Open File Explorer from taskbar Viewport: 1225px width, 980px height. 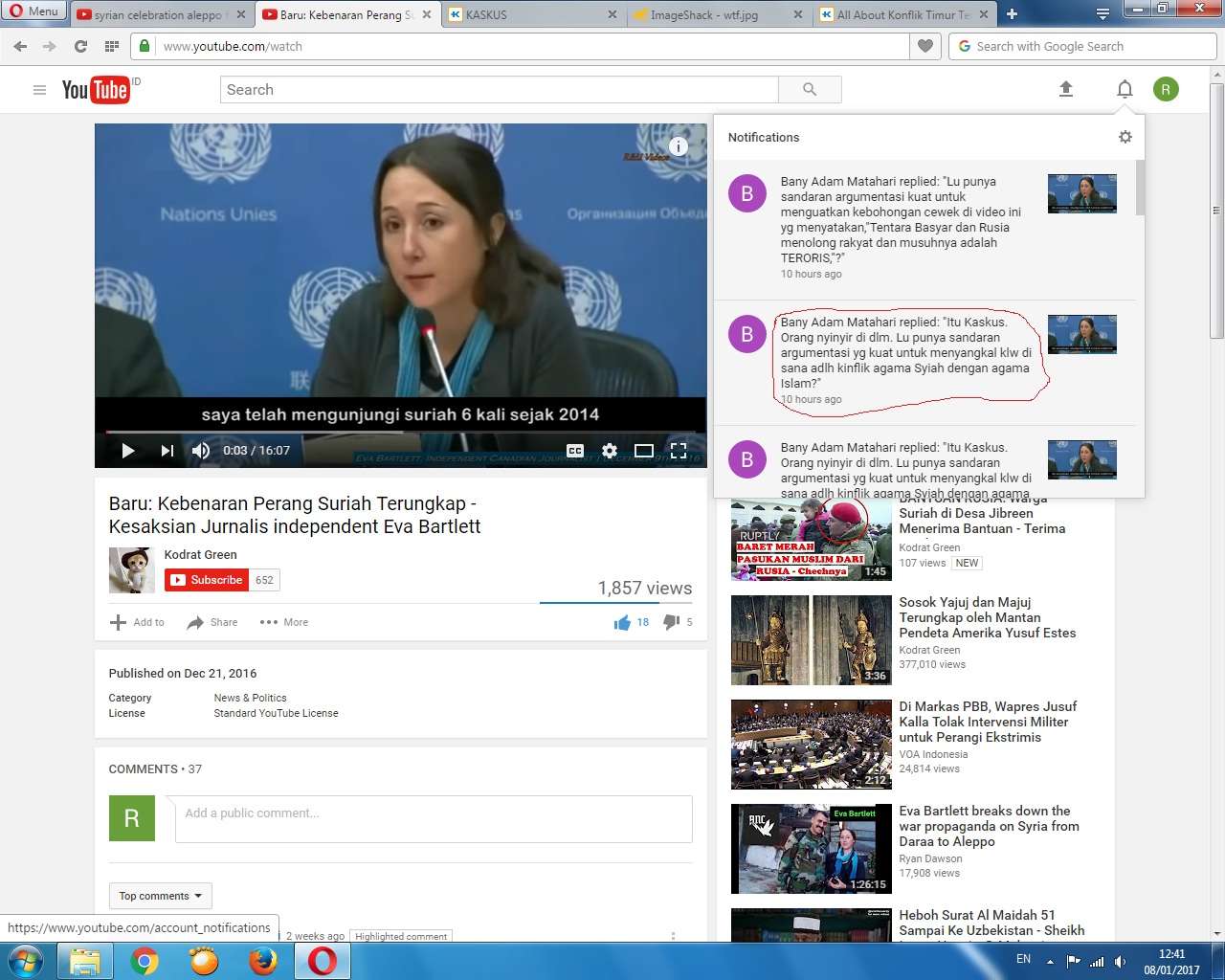click(85, 960)
